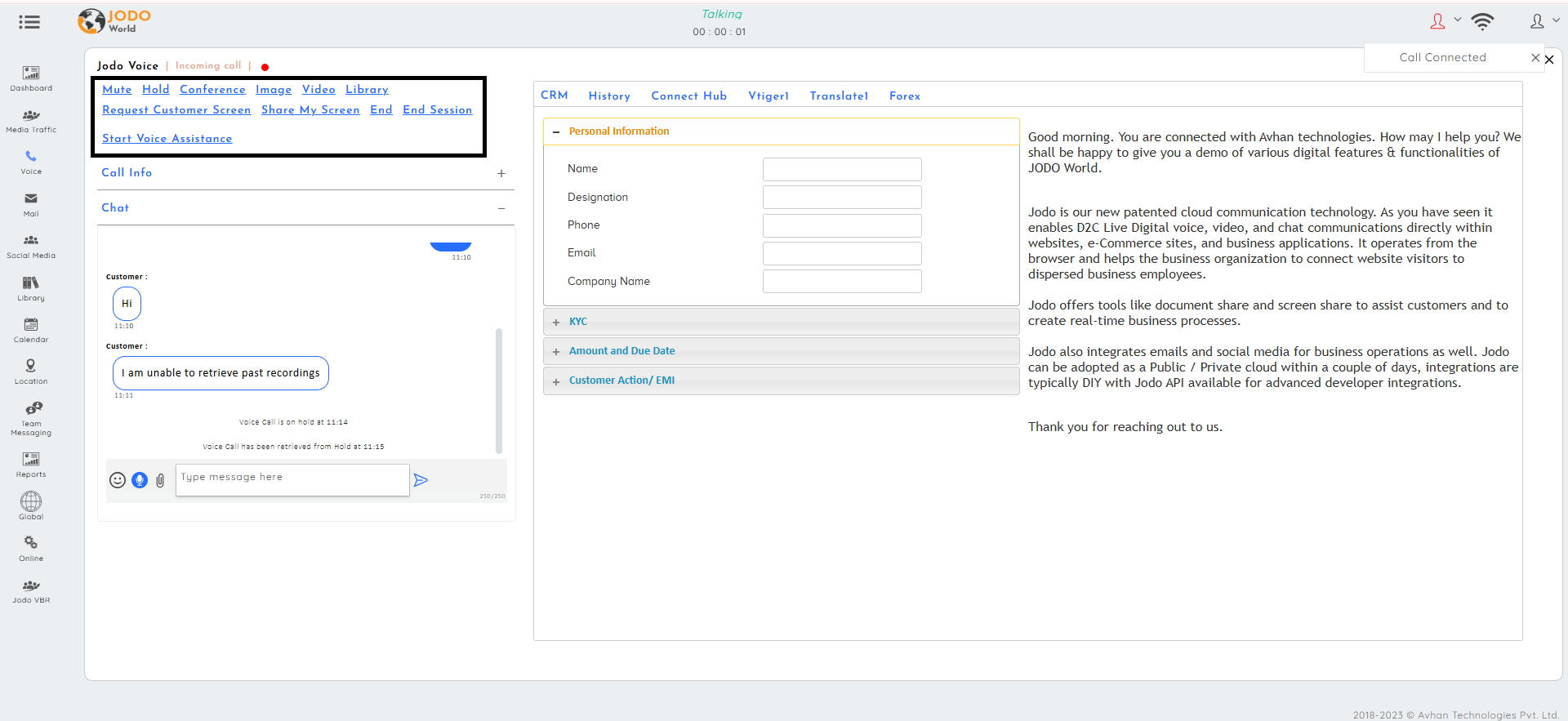
Task: Click End Session link
Action: pos(438,110)
